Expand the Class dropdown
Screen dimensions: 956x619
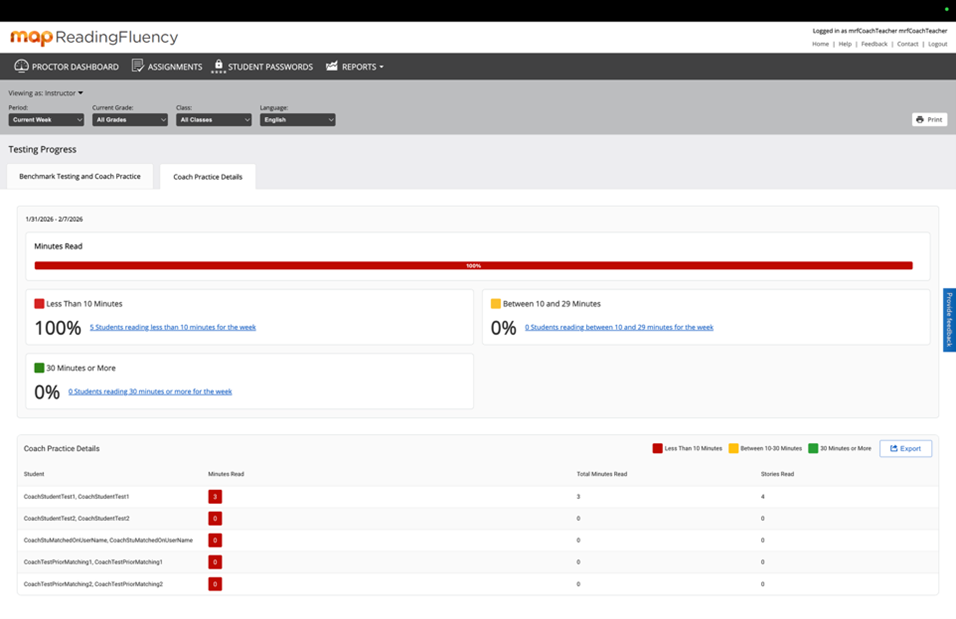pyautogui.click(x=214, y=120)
